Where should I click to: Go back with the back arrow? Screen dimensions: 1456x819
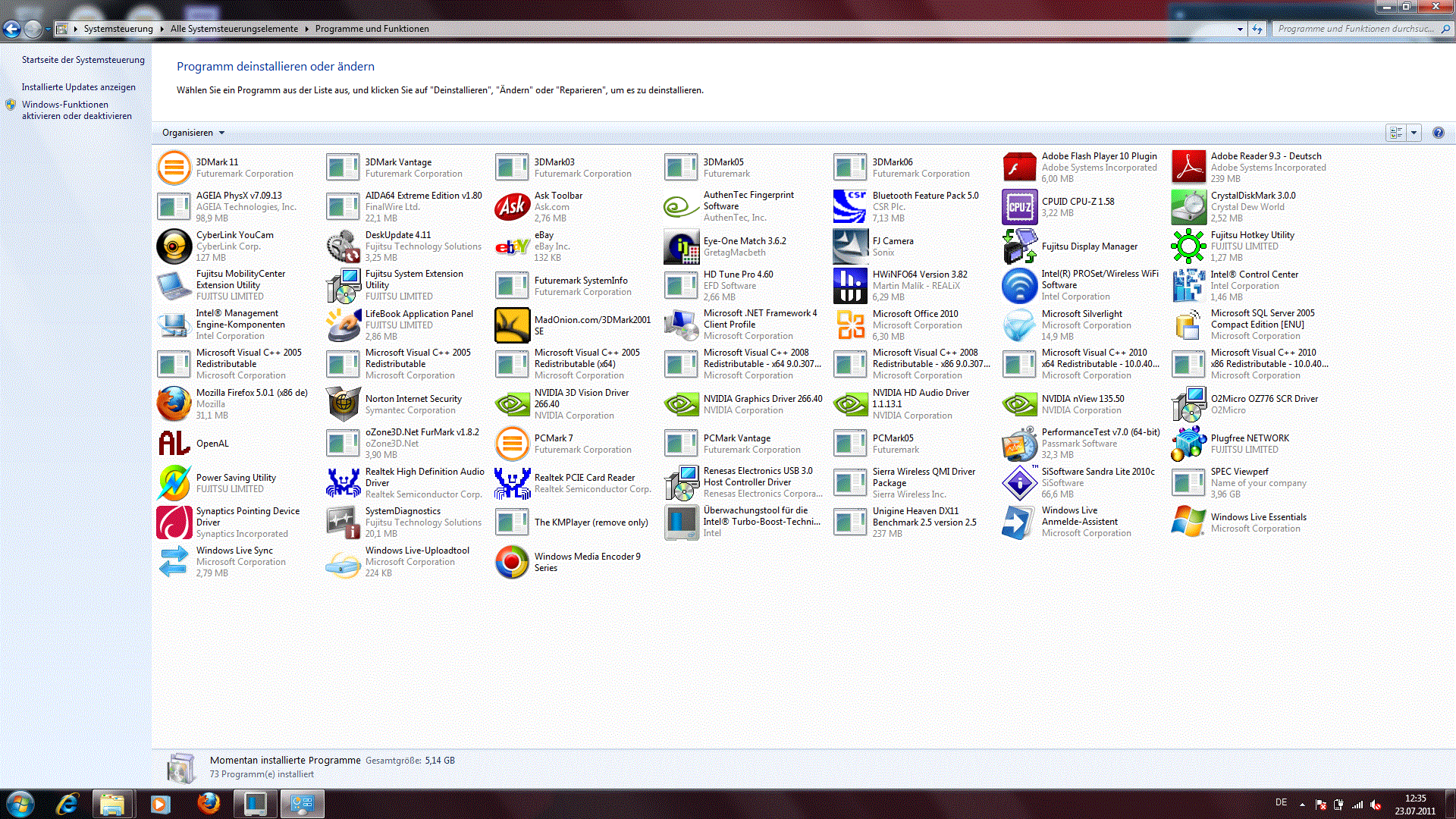12,30
